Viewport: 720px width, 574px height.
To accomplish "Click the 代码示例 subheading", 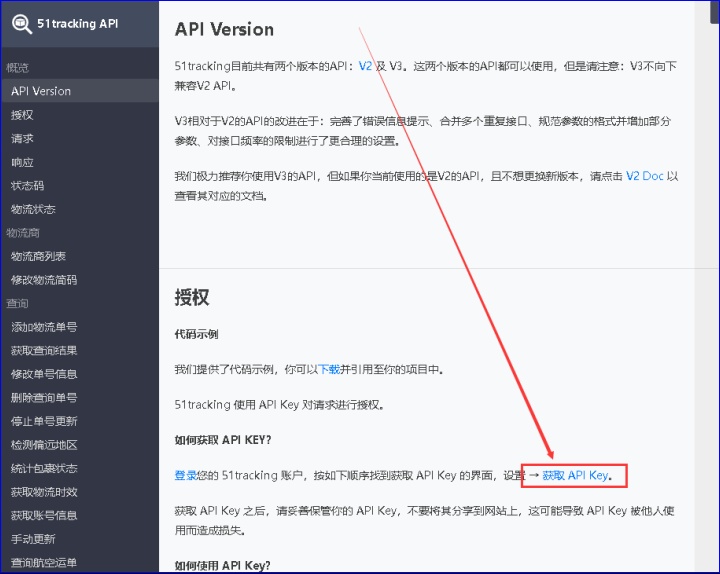I will [197, 334].
